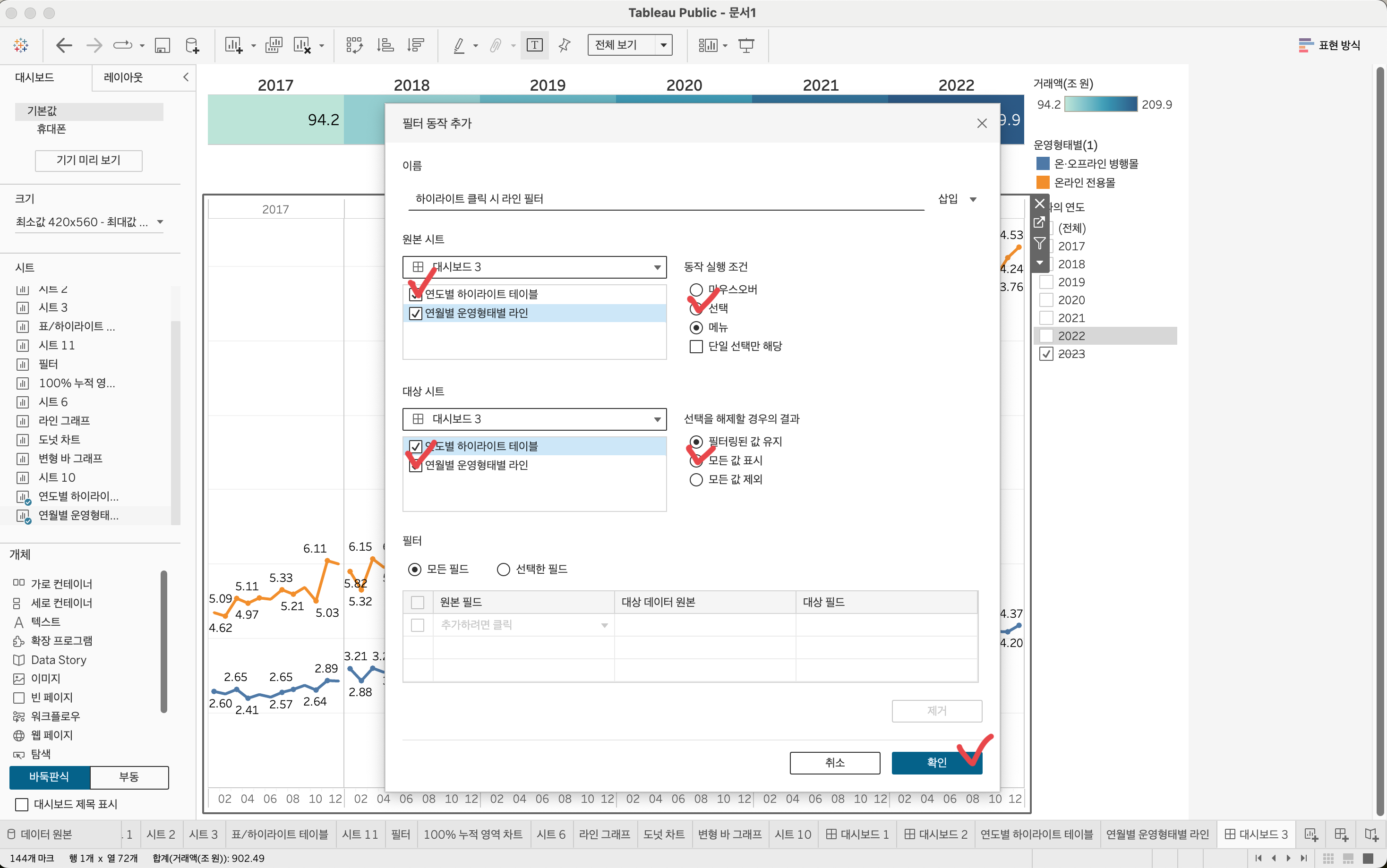Open the 전체 보기 fit dropdown
Image resolution: width=1387 pixels, height=868 pixels.
[664, 45]
